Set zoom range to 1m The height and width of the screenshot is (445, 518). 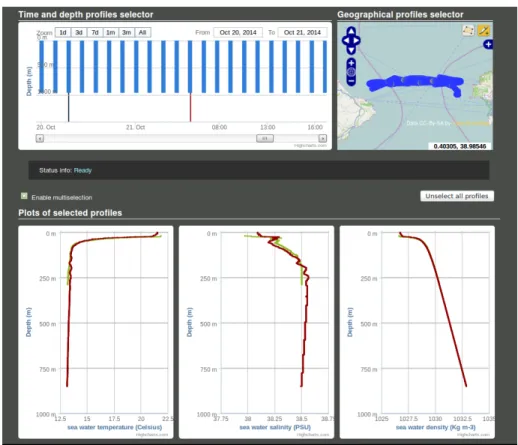(111, 32)
